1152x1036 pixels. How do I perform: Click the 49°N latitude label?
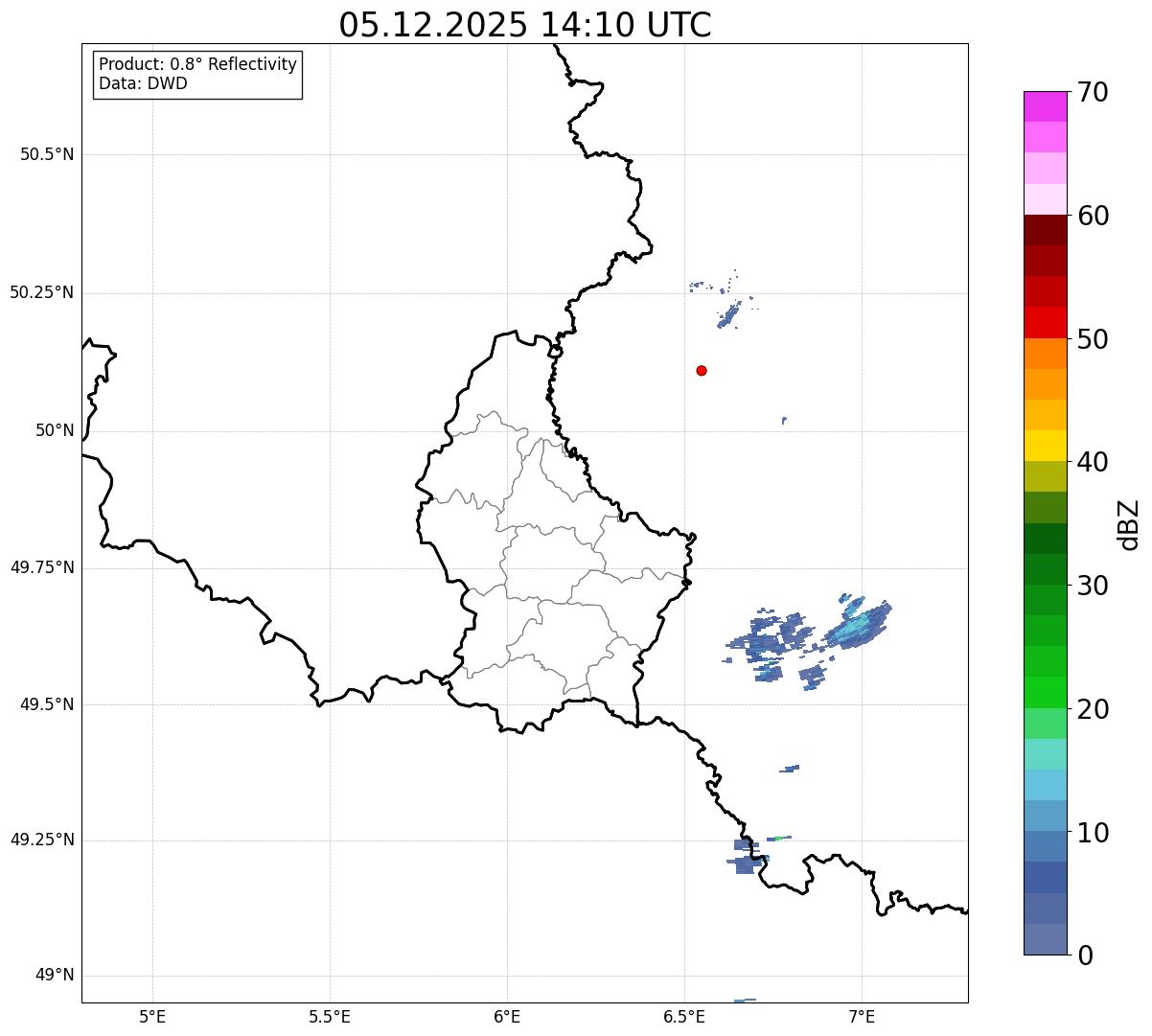pos(55,976)
